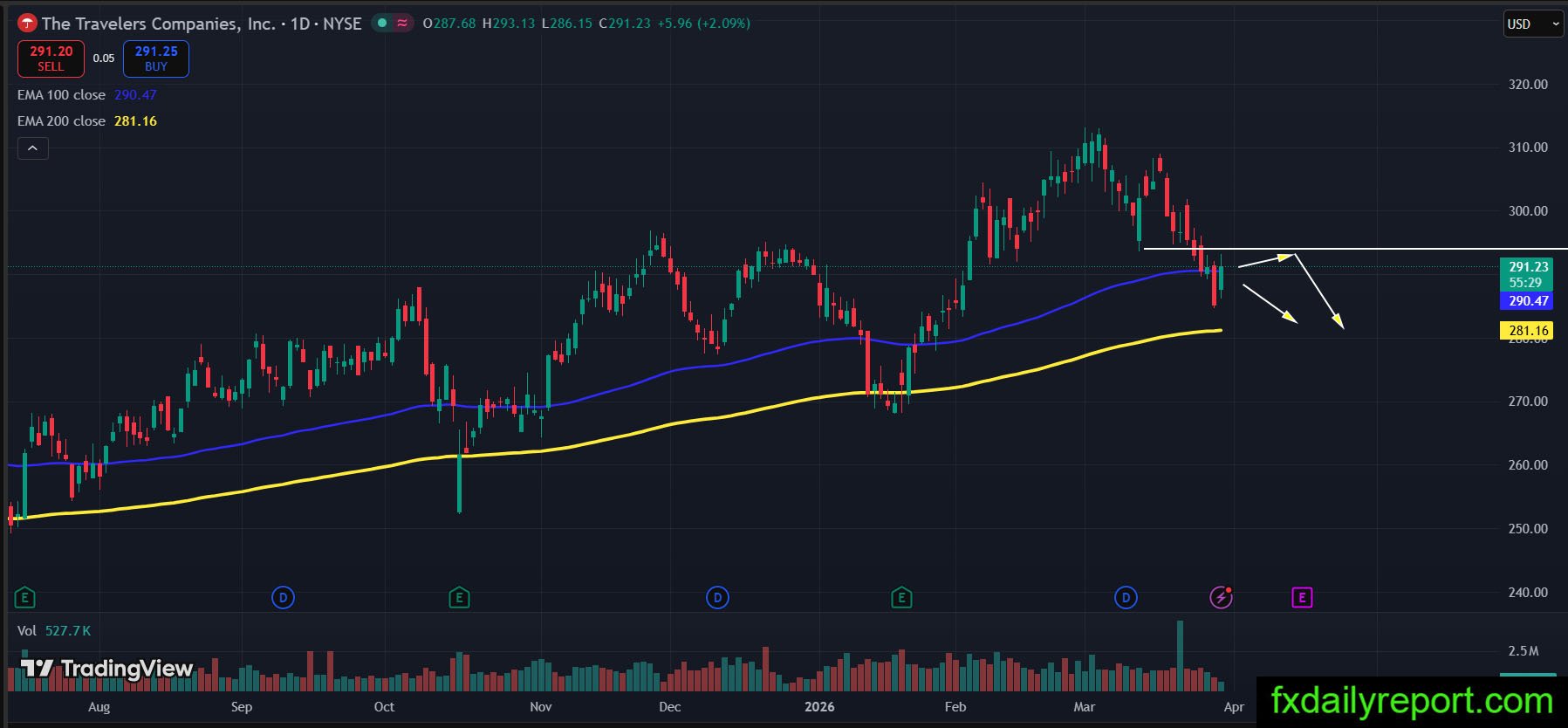Click the earnings E marker in late January
Image resolution: width=1568 pixels, height=728 pixels.
click(x=901, y=598)
